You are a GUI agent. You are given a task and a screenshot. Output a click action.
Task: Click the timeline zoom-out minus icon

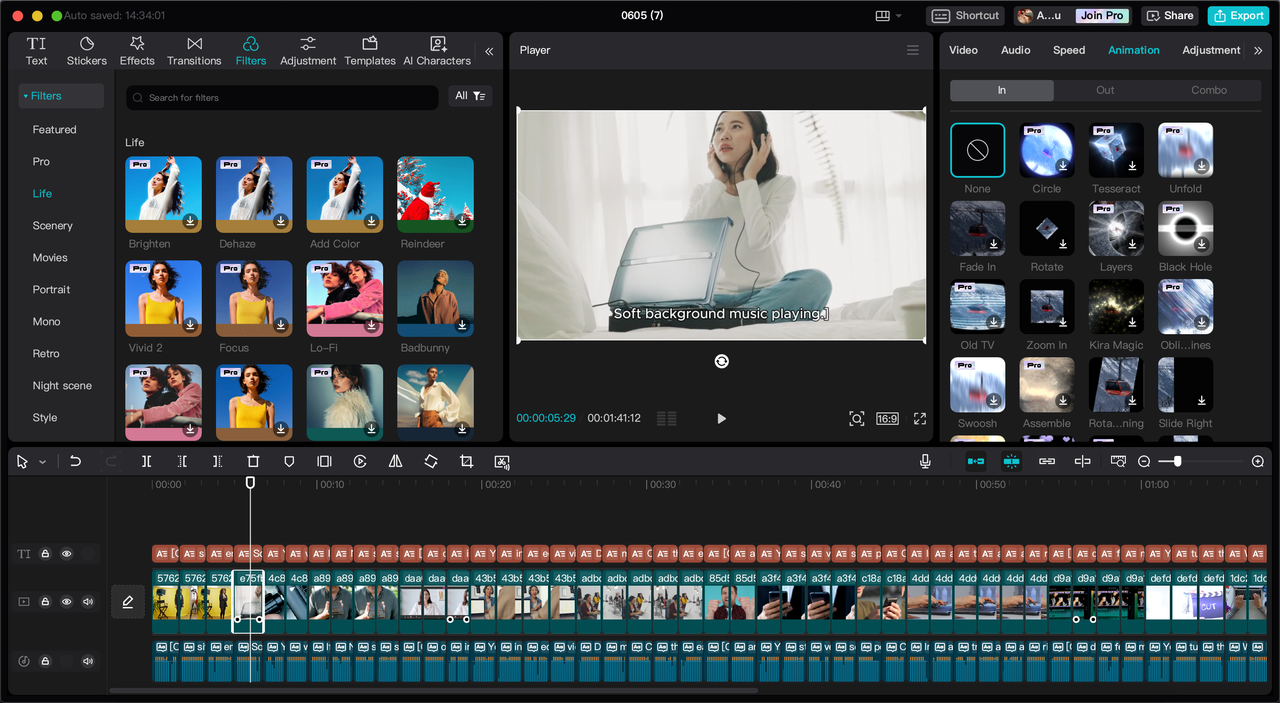tap(1144, 461)
